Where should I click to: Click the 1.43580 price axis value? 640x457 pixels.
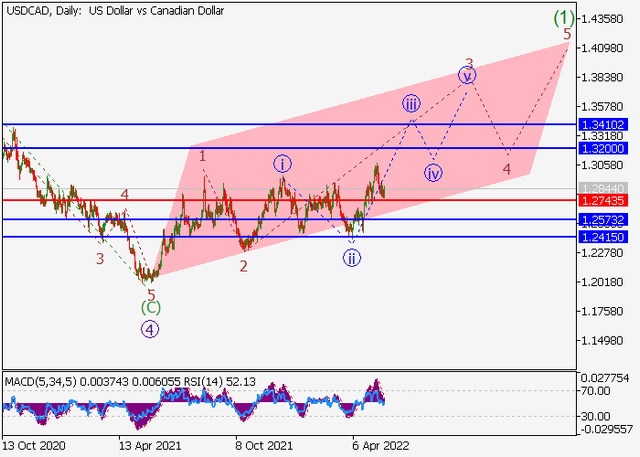point(603,19)
